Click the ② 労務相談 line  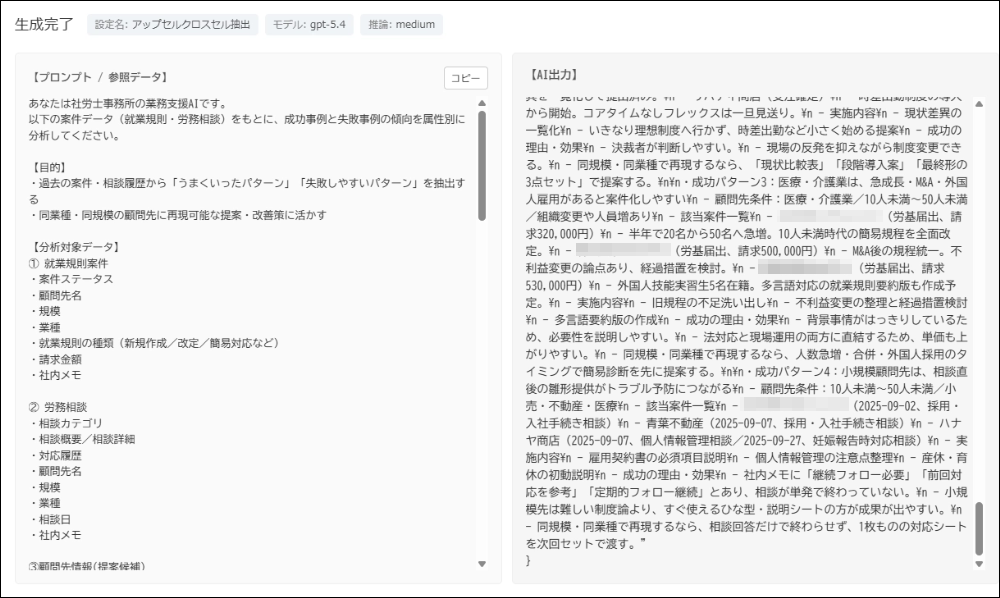pos(57,407)
